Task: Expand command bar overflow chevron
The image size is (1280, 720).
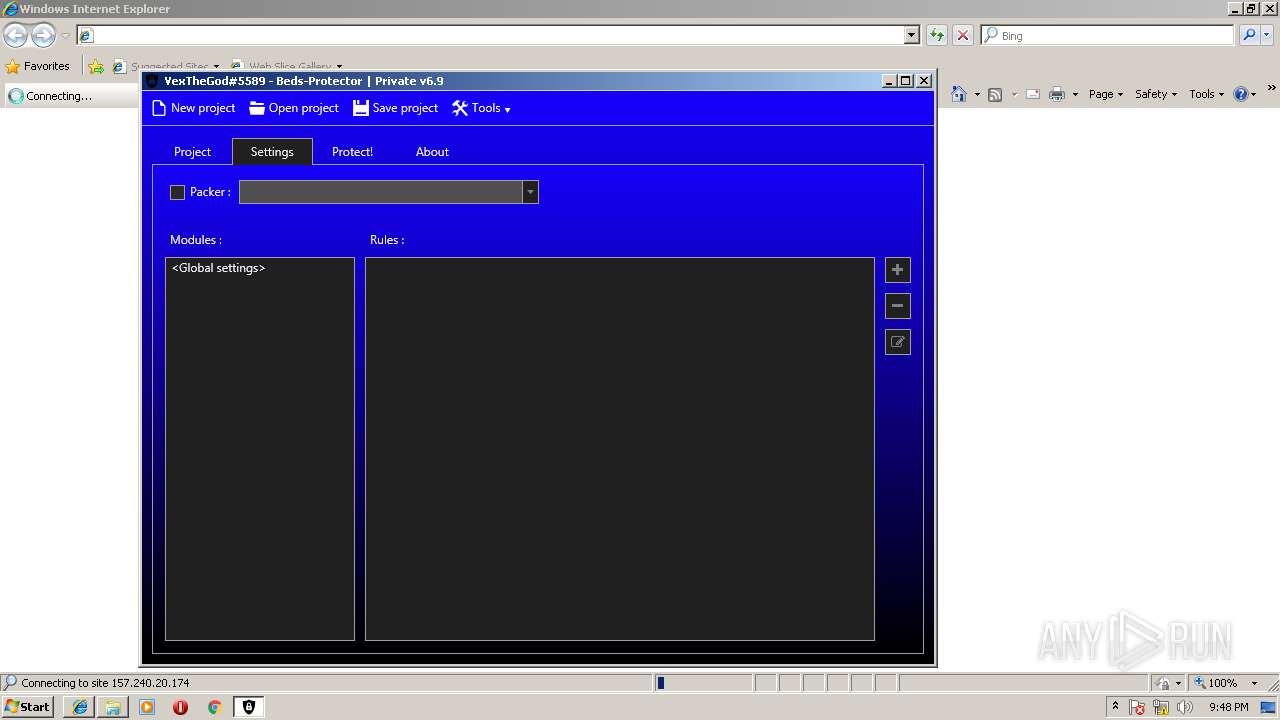Action: (1271, 89)
